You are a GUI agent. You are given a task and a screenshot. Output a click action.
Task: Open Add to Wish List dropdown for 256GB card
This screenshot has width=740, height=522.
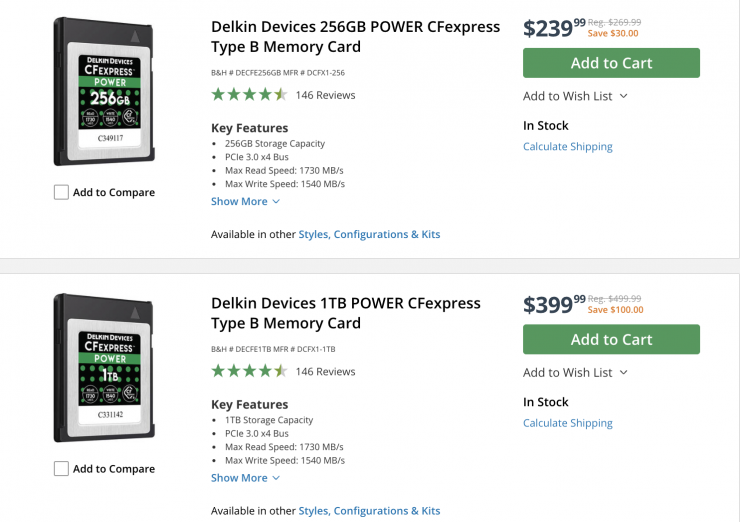575,96
